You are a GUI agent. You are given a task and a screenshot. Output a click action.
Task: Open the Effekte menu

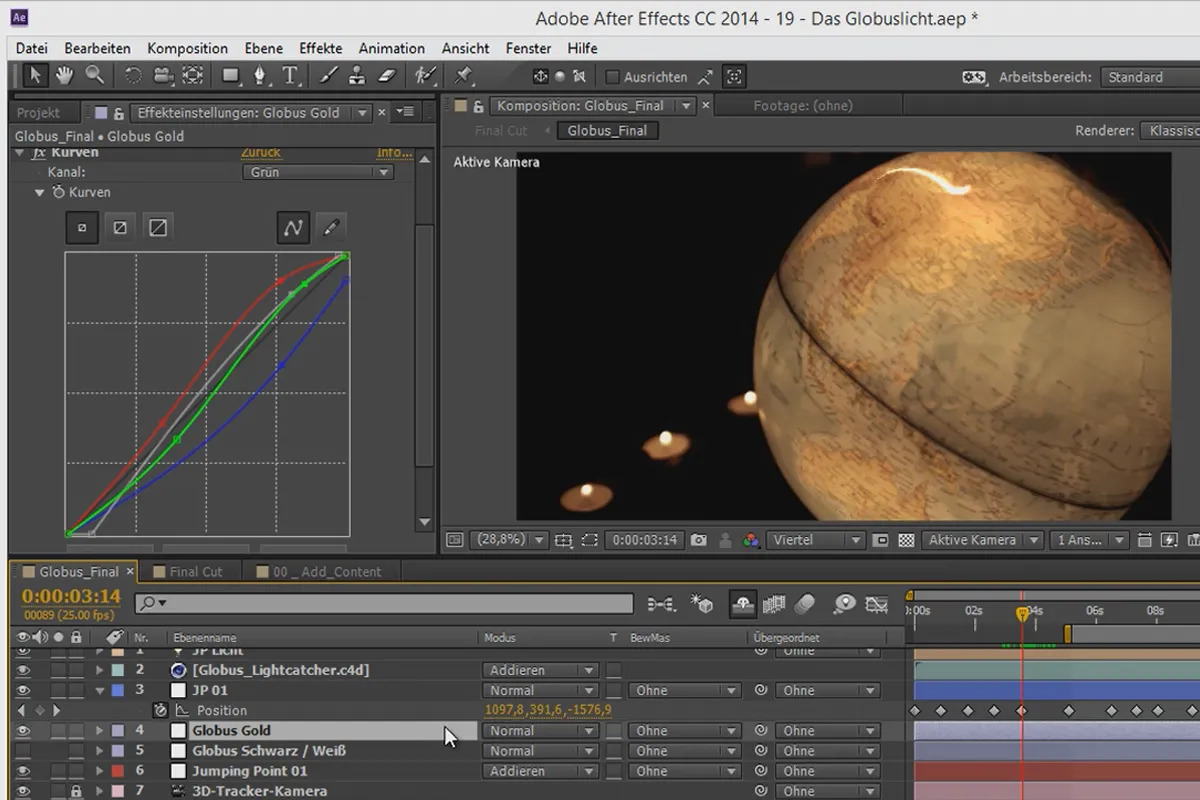pyautogui.click(x=320, y=48)
